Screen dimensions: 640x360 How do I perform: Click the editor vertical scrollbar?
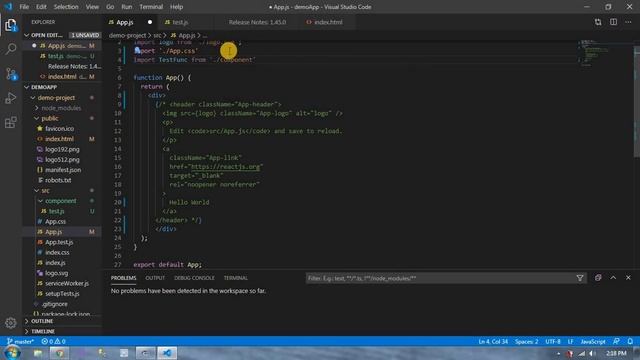[x=637, y=102]
